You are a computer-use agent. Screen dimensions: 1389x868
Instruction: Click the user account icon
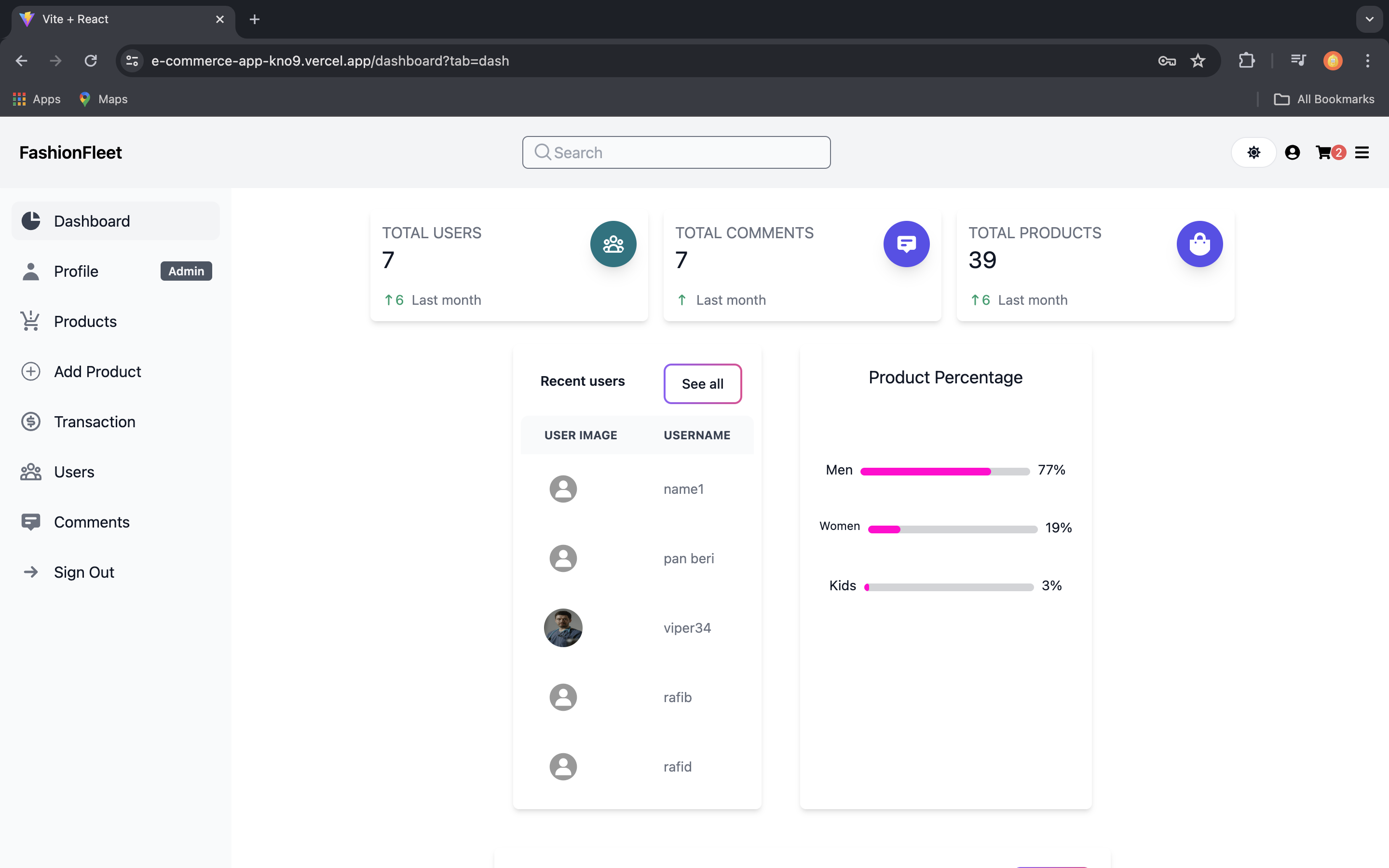coord(1293,152)
